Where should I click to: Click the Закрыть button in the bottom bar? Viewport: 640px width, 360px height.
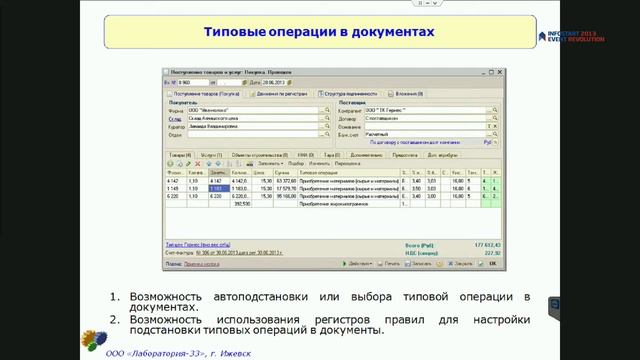point(460,264)
